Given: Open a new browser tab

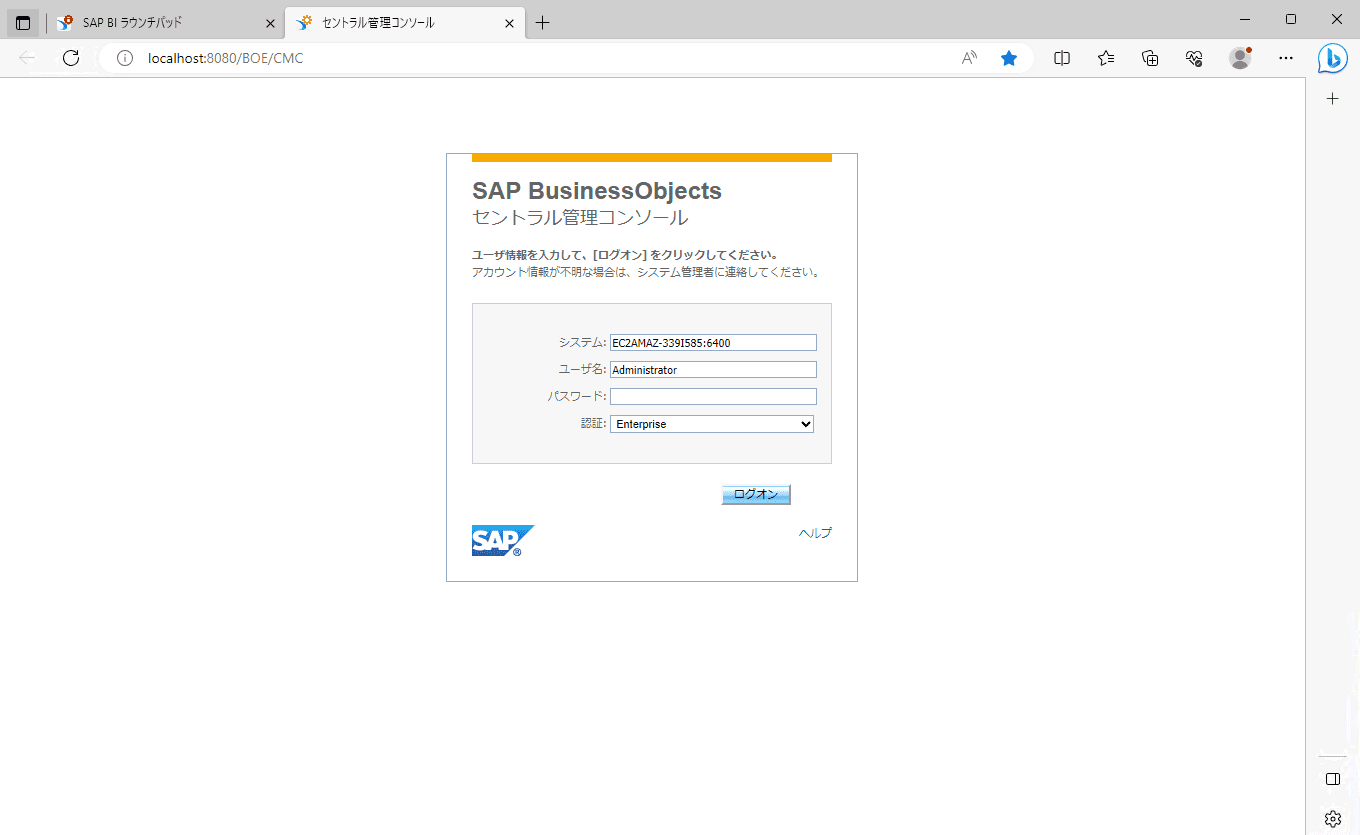Looking at the screenshot, I should (x=543, y=23).
